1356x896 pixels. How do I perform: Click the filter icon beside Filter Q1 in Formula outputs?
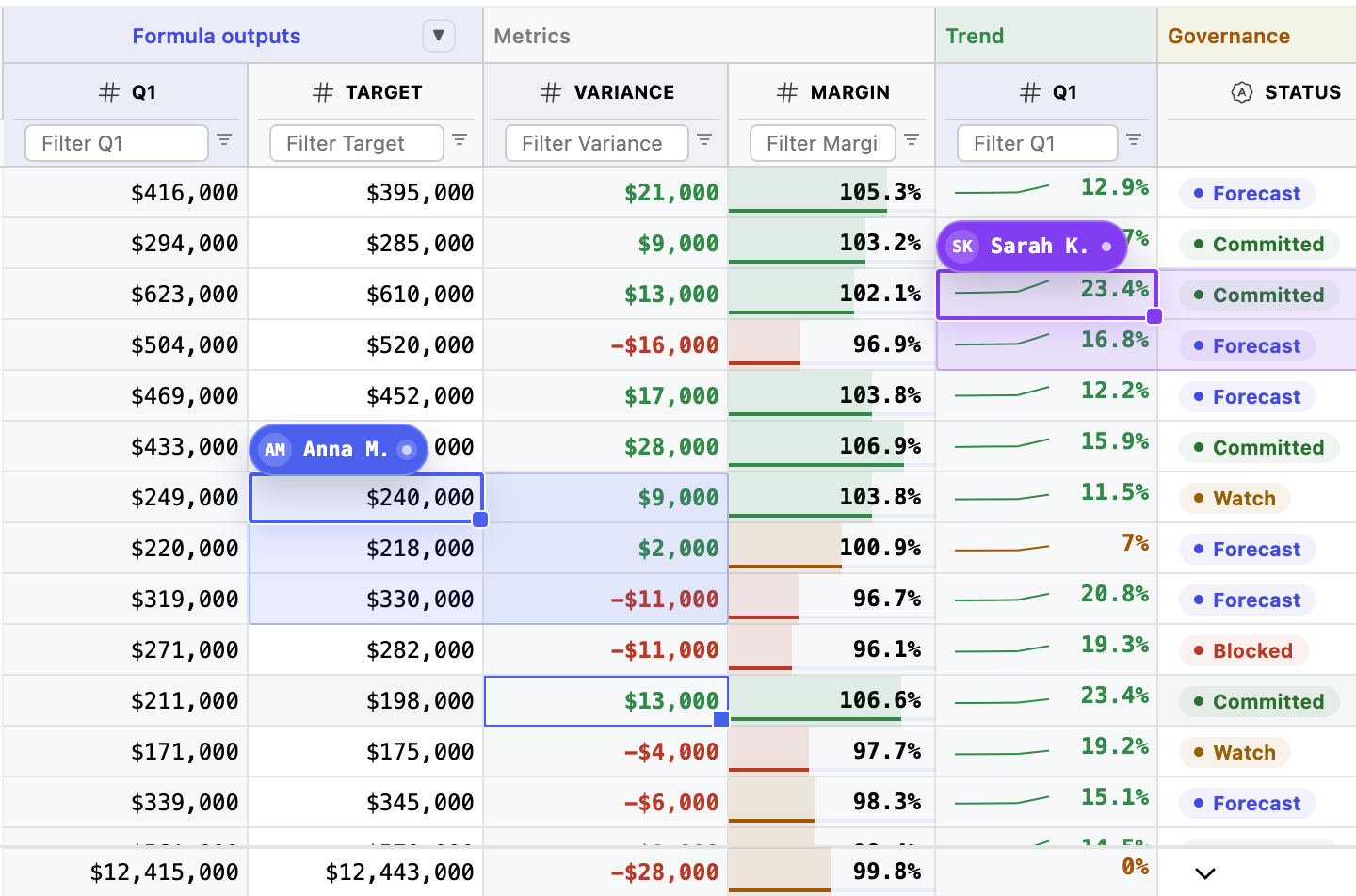(x=224, y=140)
